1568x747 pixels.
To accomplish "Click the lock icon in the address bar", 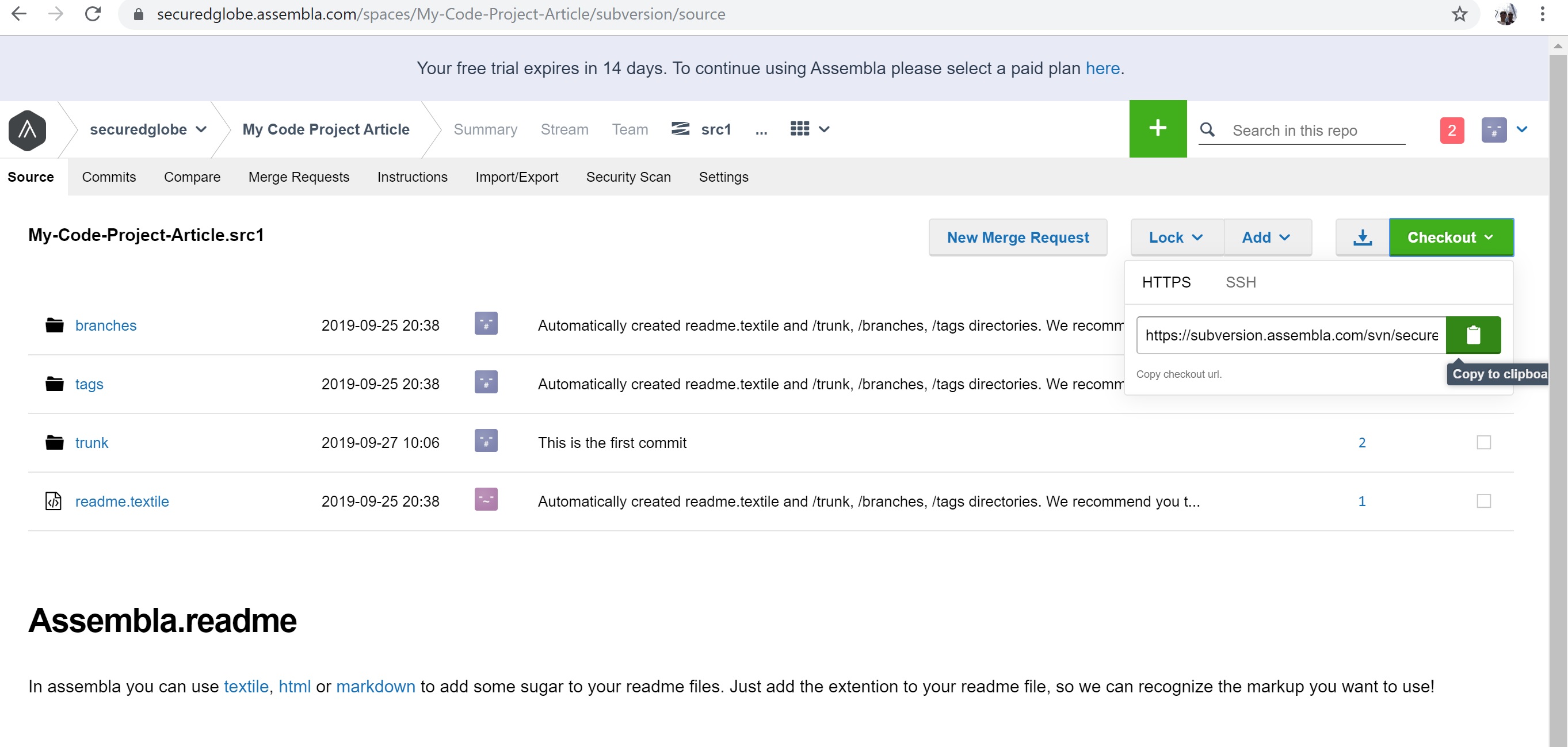I will coord(138,14).
